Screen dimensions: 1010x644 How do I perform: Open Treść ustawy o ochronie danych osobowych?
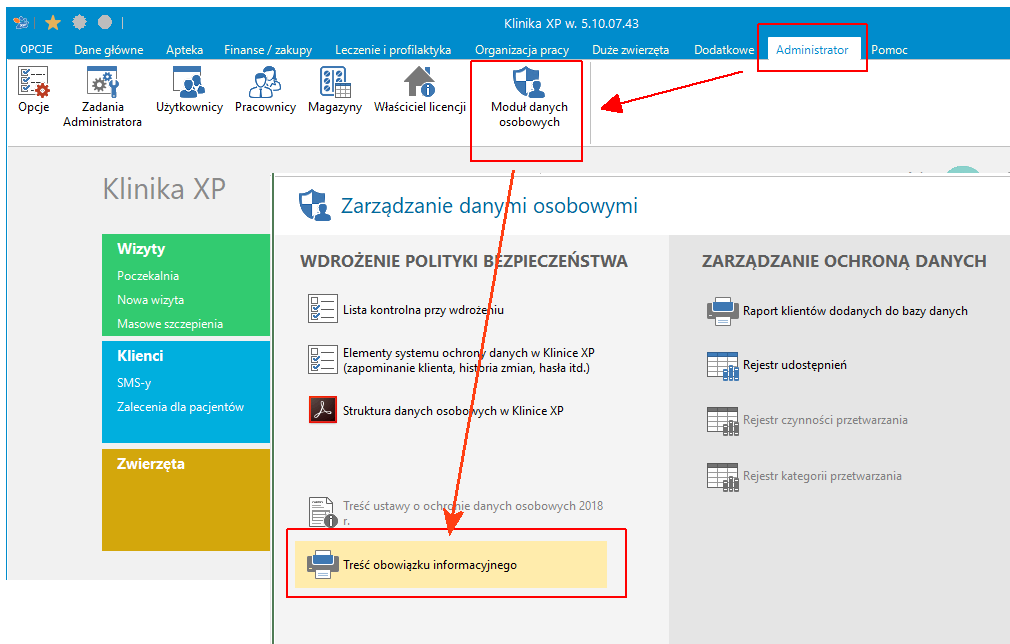pyautogui.click(x=473, y=513)
